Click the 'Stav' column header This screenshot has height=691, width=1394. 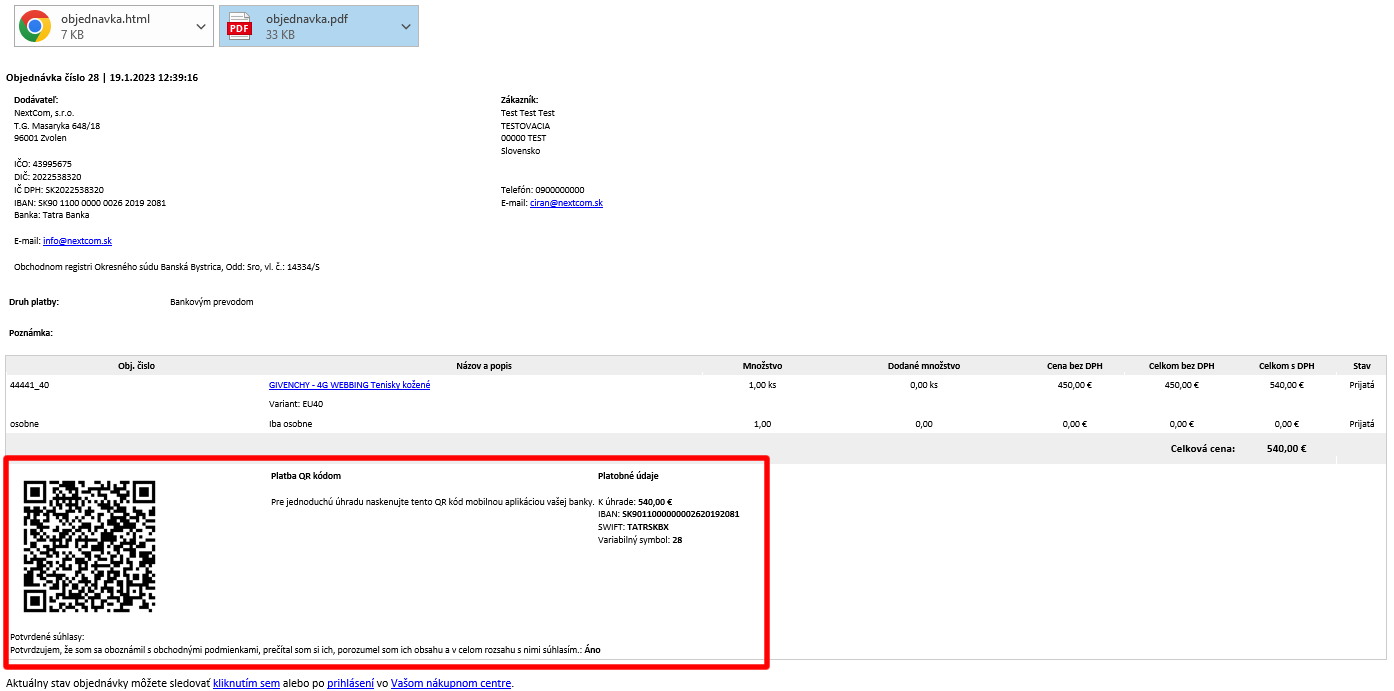(x=1362, y=366)
